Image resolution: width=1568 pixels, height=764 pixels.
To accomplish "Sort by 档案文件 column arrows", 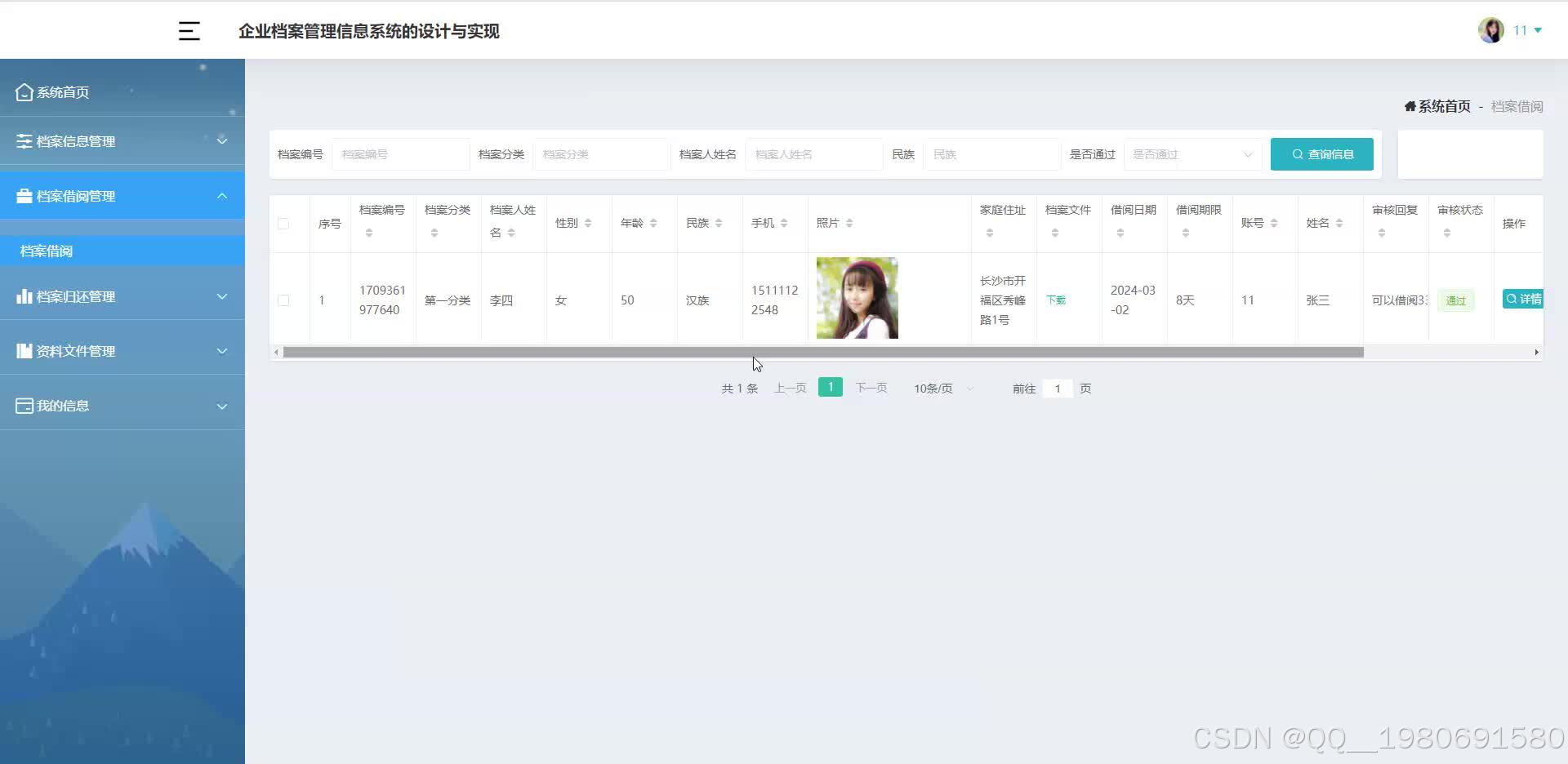I will click(1055, 233).
